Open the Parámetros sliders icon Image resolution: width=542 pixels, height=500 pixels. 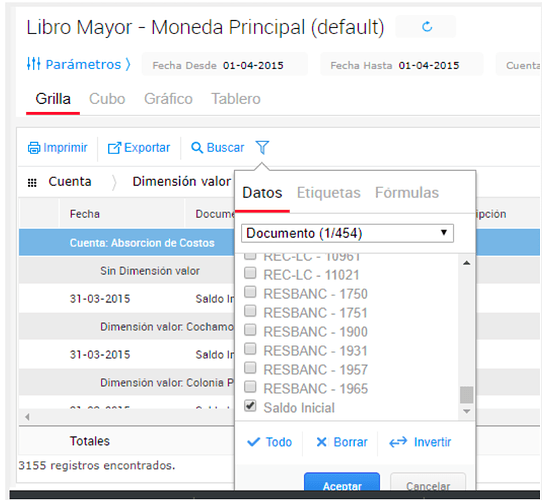[34, 64]
